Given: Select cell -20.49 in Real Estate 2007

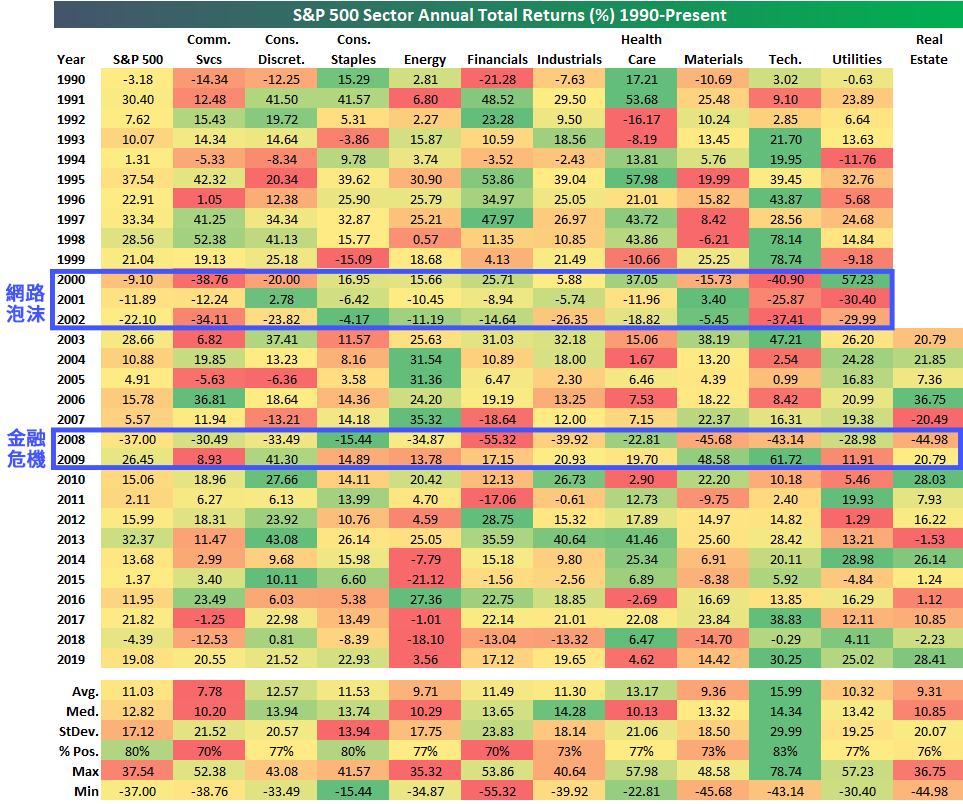Looking at the screenshot, I should [929, 420].
